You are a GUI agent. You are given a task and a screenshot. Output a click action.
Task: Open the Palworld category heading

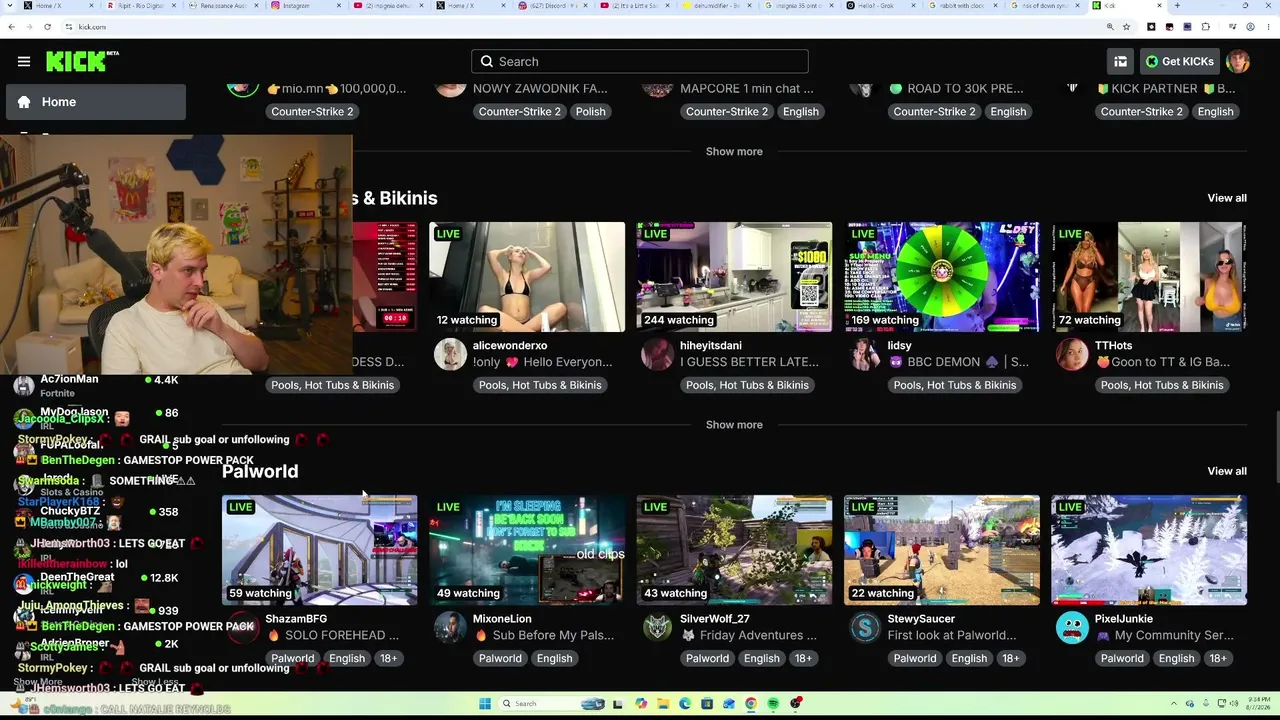(260, 471)
